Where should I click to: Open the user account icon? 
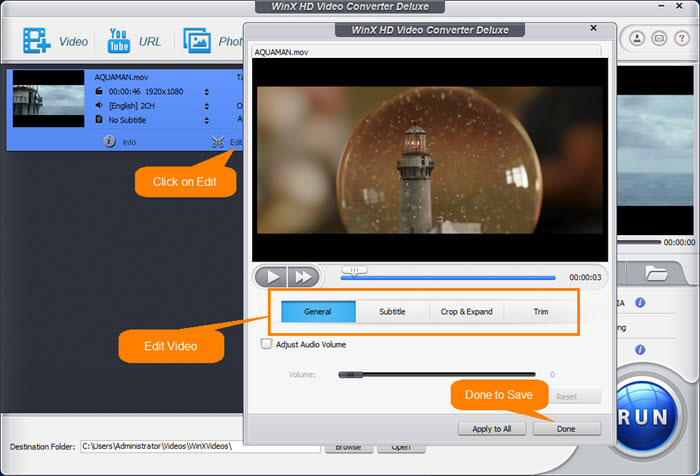[x=637, y=38]
